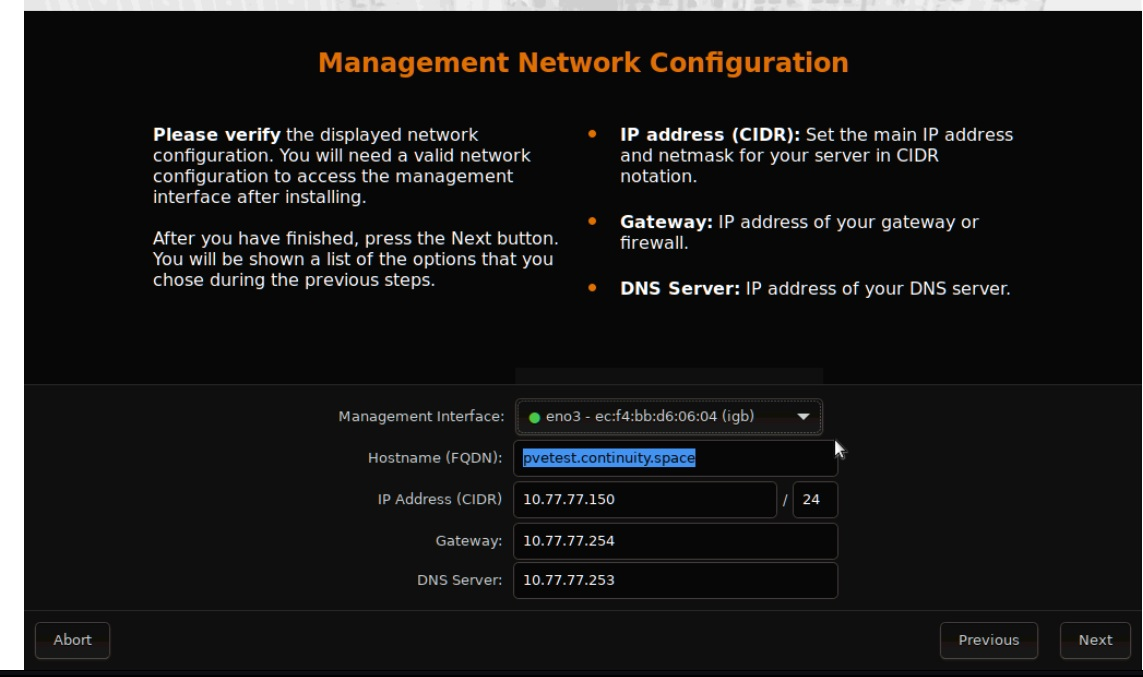Select the CIDR netmask field showing 24
The width and height of the screenshot is (1143, 677).
coord(814,499)
